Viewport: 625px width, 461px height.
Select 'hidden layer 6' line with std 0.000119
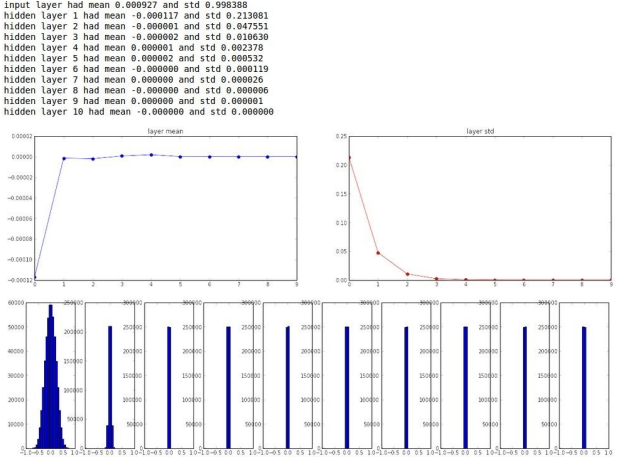click(x=136, y=69)
